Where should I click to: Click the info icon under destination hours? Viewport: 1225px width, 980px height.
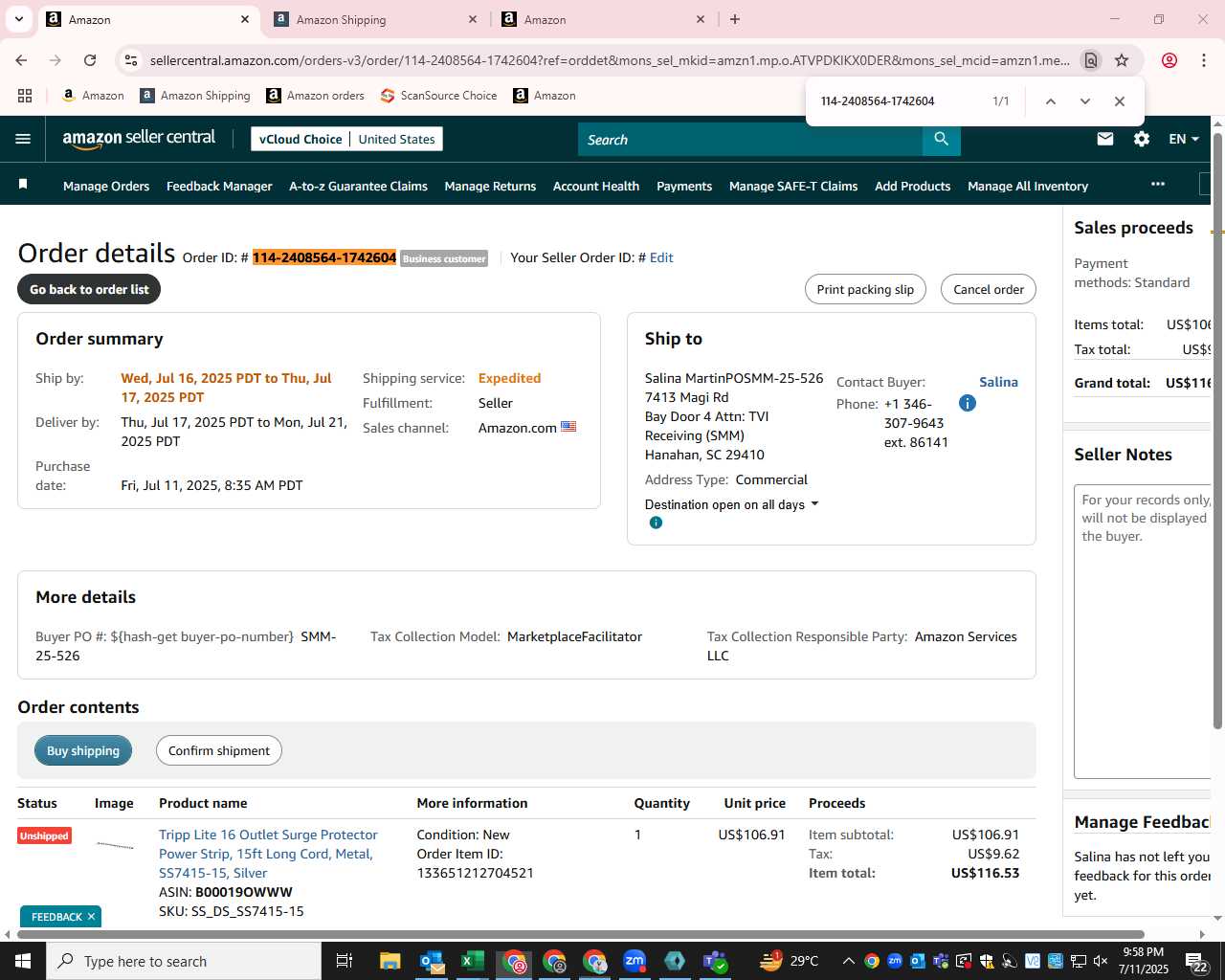pos(656,523)
